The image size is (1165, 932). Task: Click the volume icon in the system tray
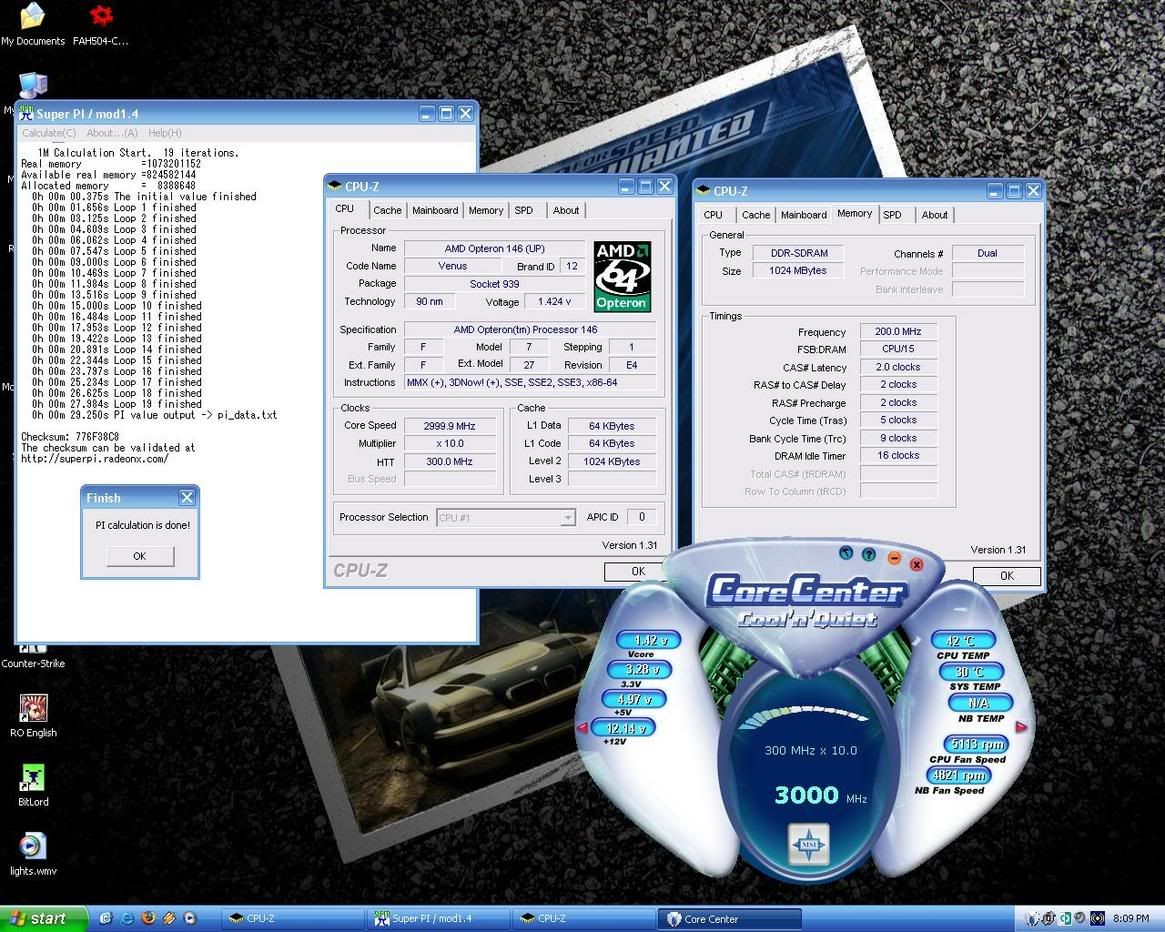tap(1080, 918)
